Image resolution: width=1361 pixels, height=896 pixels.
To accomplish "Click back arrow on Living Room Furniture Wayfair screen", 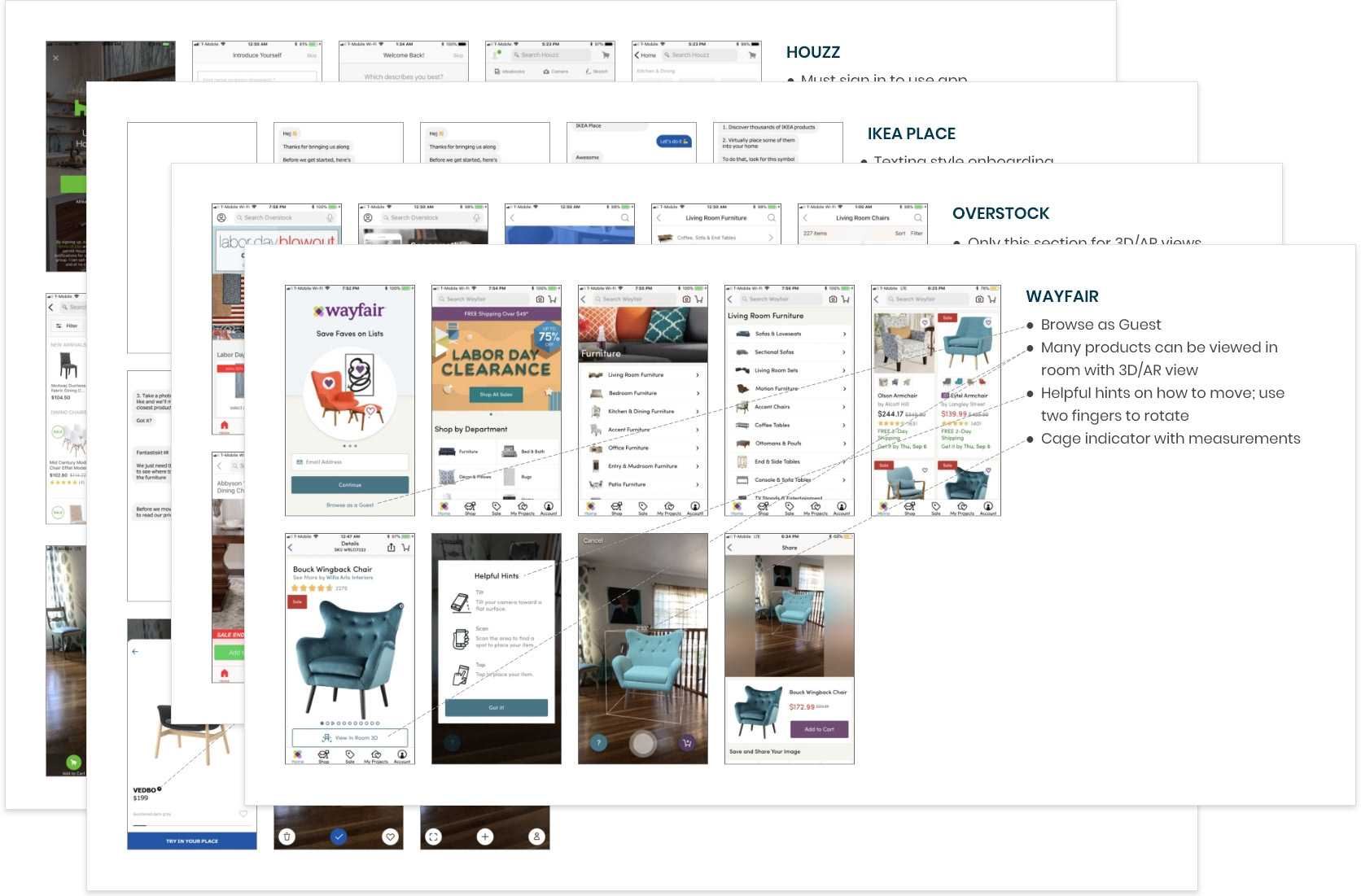I will tap(730, 299).
